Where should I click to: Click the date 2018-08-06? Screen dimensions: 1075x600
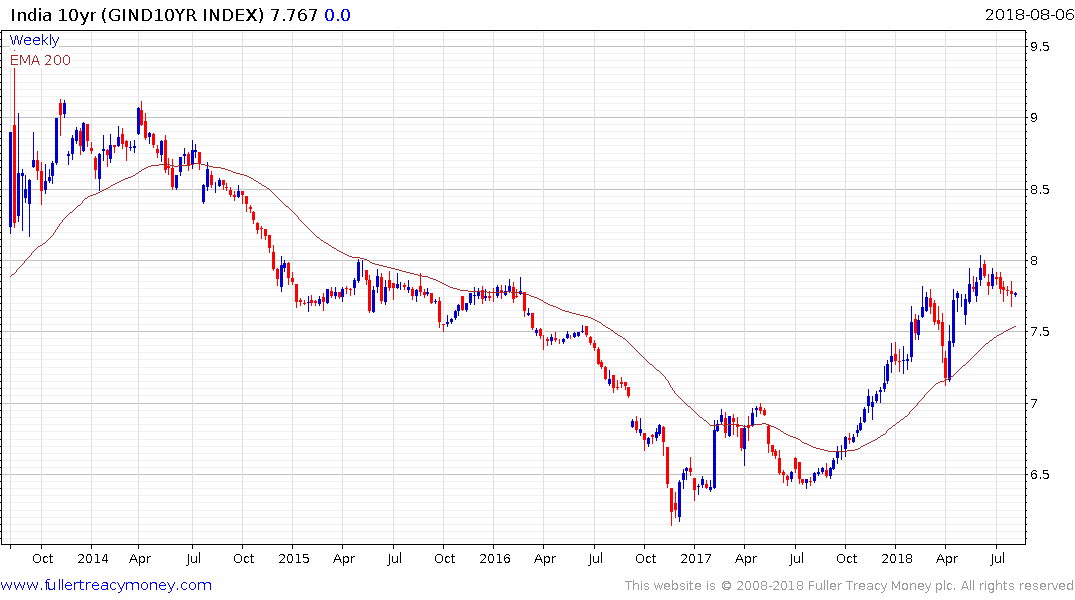pyautogui.click(x=1030, y=14)
